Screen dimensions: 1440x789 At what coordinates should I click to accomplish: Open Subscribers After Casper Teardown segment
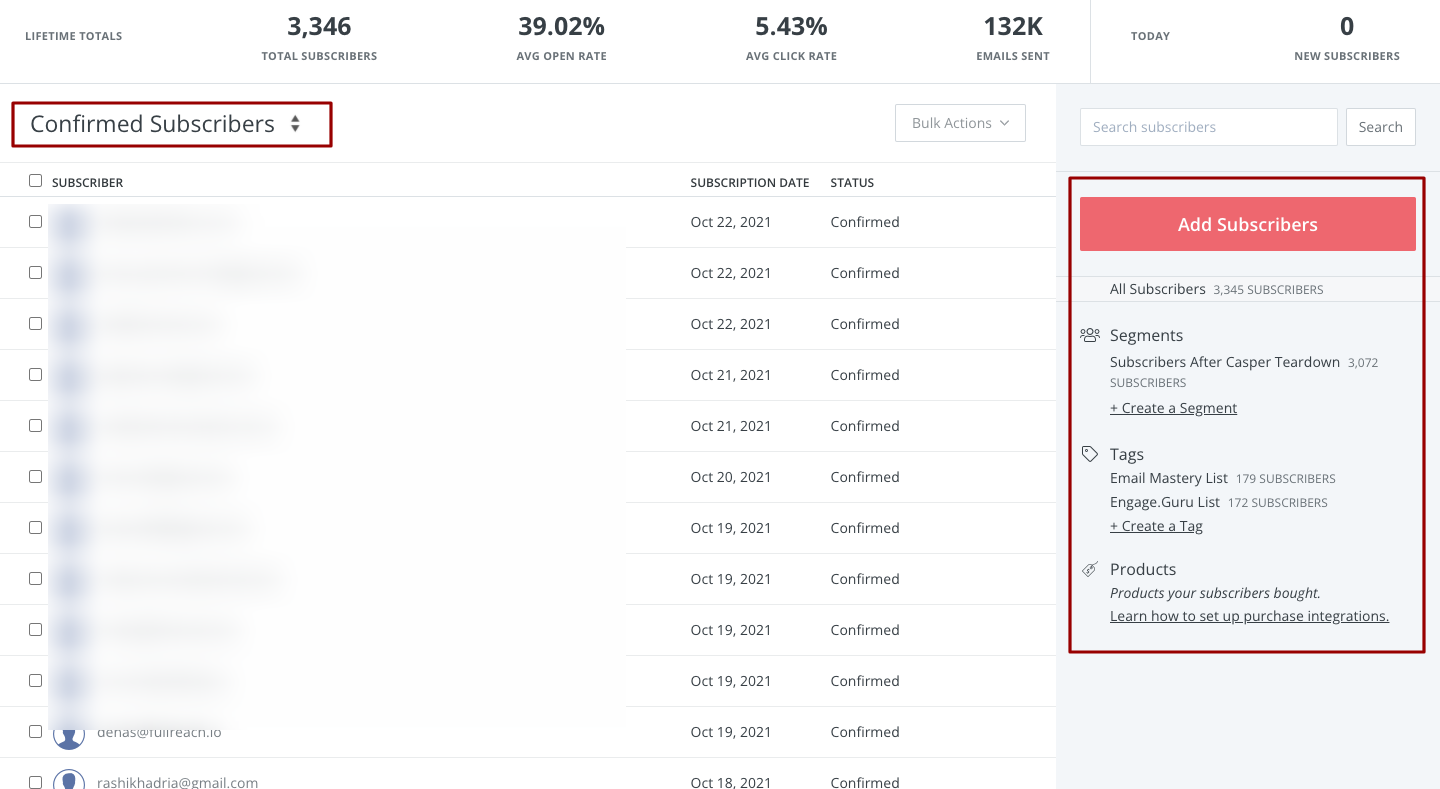pos(1224,362)
